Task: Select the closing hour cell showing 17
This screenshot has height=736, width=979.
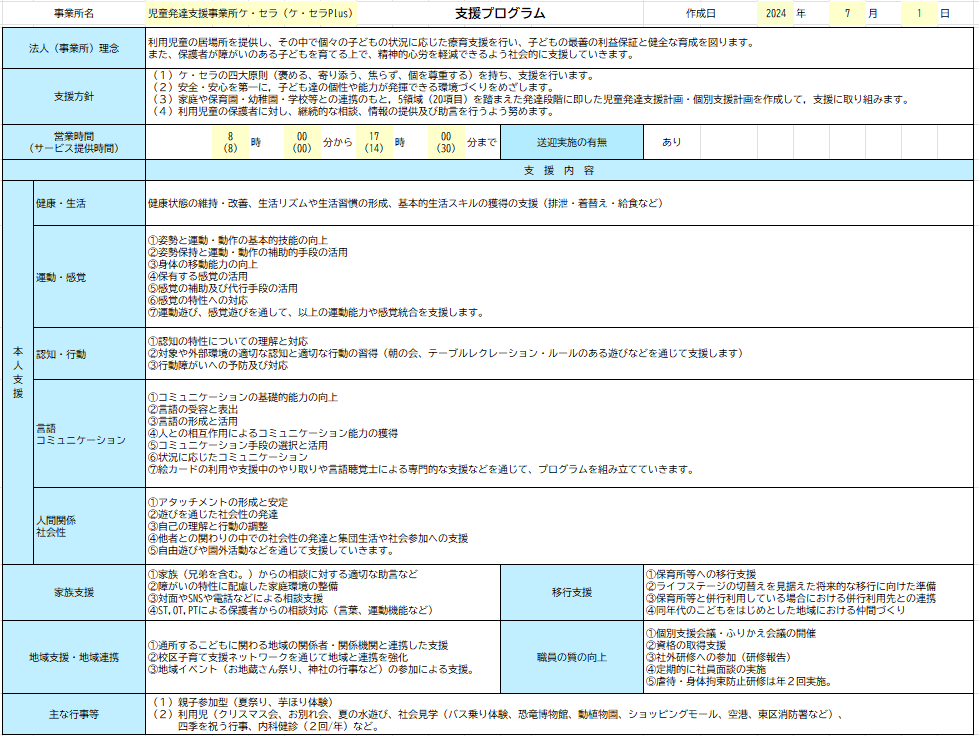Action: pos(374,142)
